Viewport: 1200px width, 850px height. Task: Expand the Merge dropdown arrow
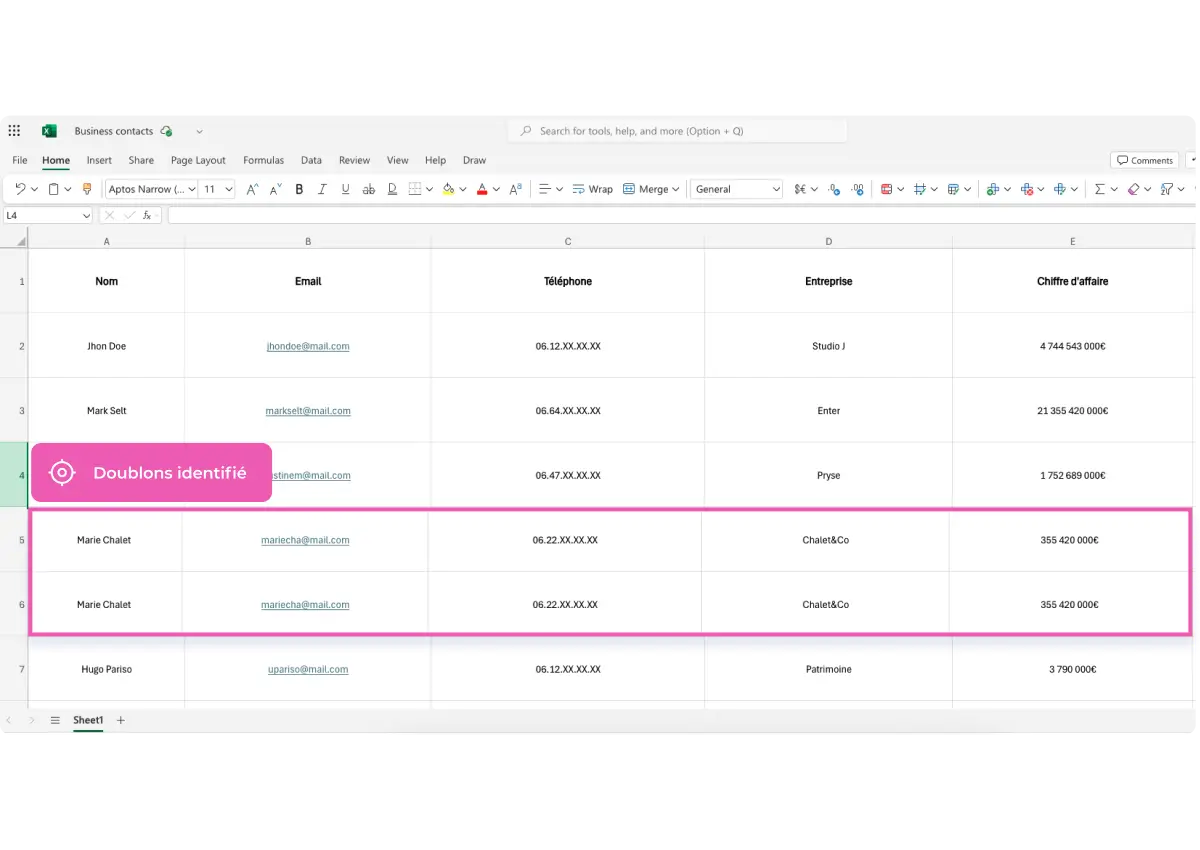coord(676,189)
